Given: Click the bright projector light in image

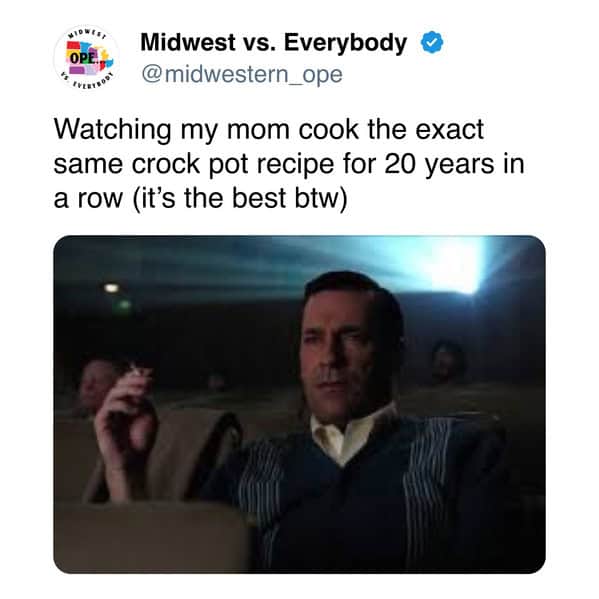Looking at the screenshot, I should [457, 266].
